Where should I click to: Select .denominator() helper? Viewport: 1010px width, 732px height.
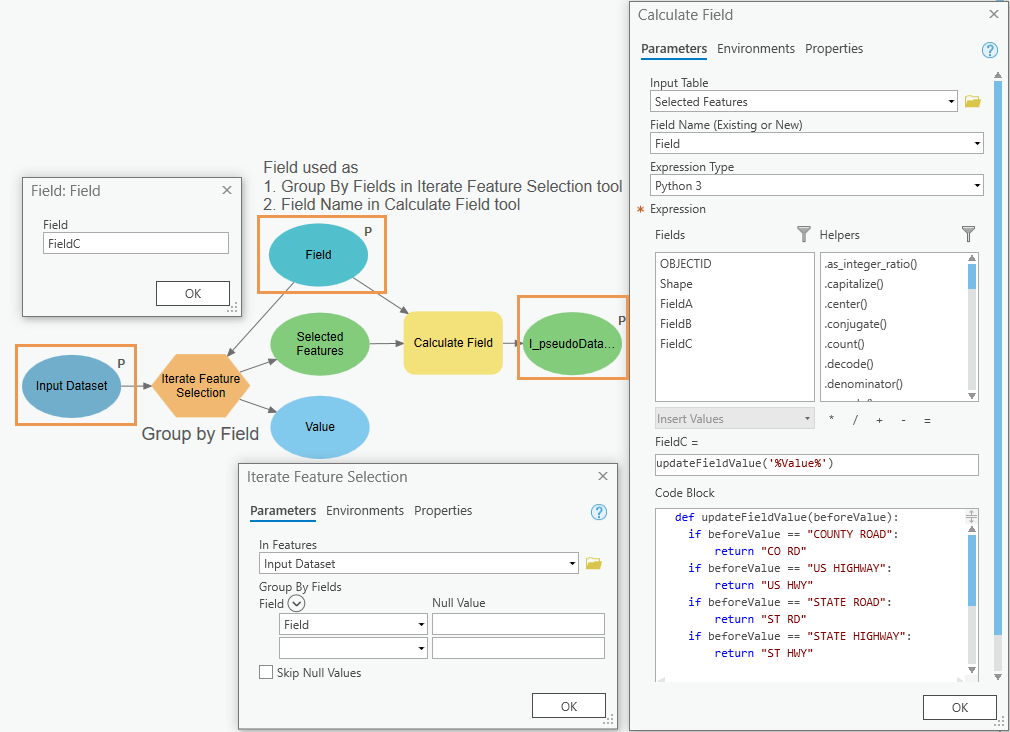(863, 383)
